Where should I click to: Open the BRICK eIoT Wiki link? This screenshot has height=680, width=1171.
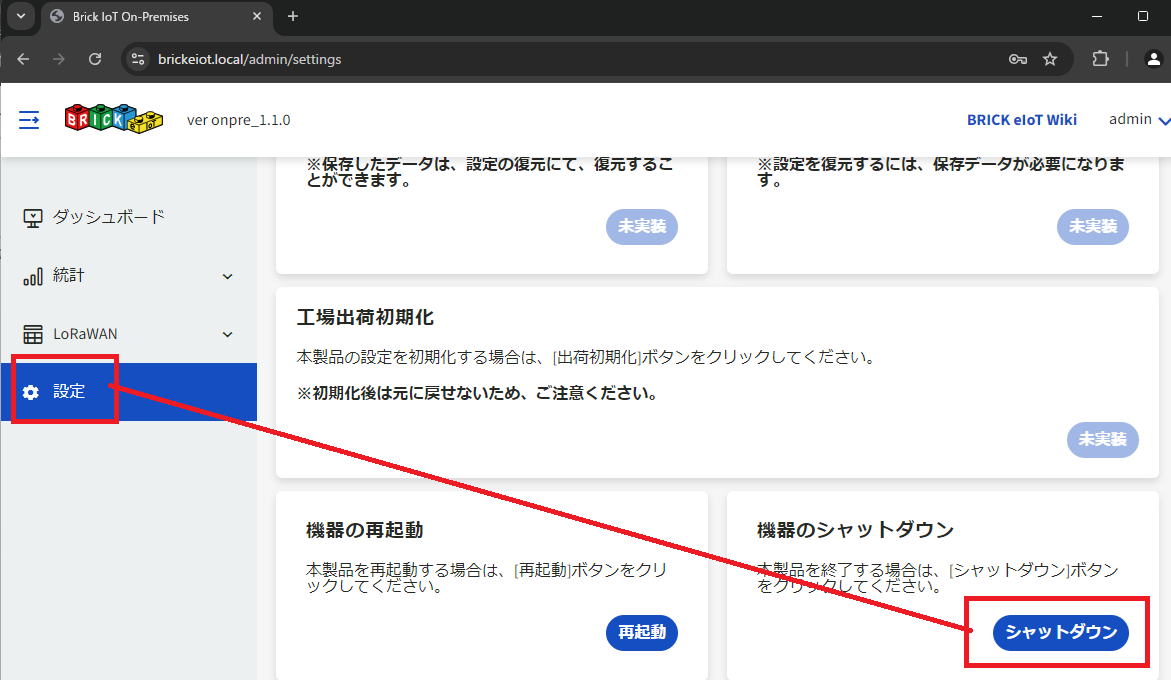coord(1021,120)
